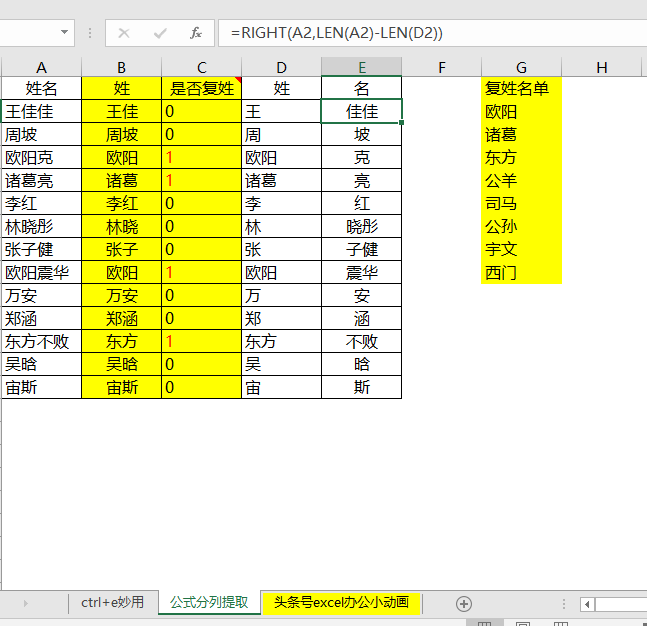Image resolution: width=647 pixels, height=626 pixels.
Task: Click cell containing 诸葛亮
Action: (x=41, y=180)
